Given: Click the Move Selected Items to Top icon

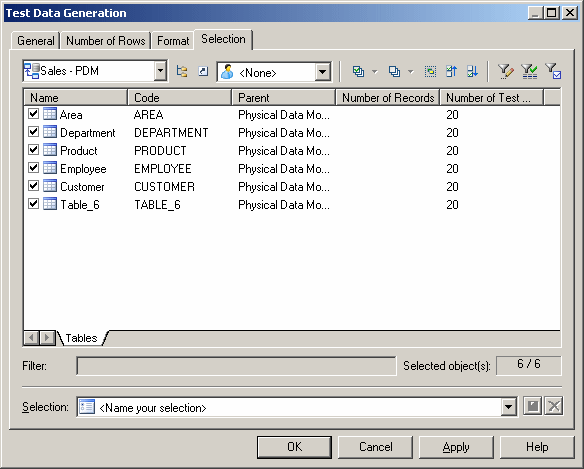Looking at the screenshot, I should [x=451, y=71].
